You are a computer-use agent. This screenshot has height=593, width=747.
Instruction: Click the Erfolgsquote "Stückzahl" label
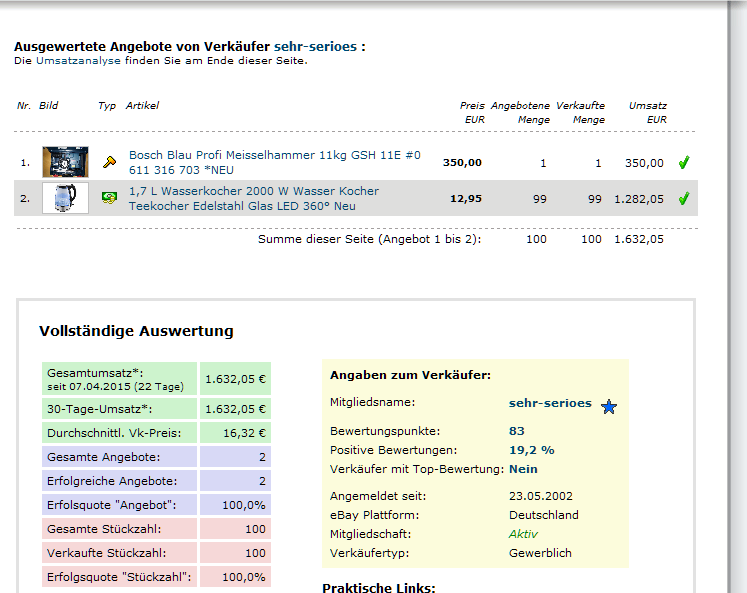[119, 577]
